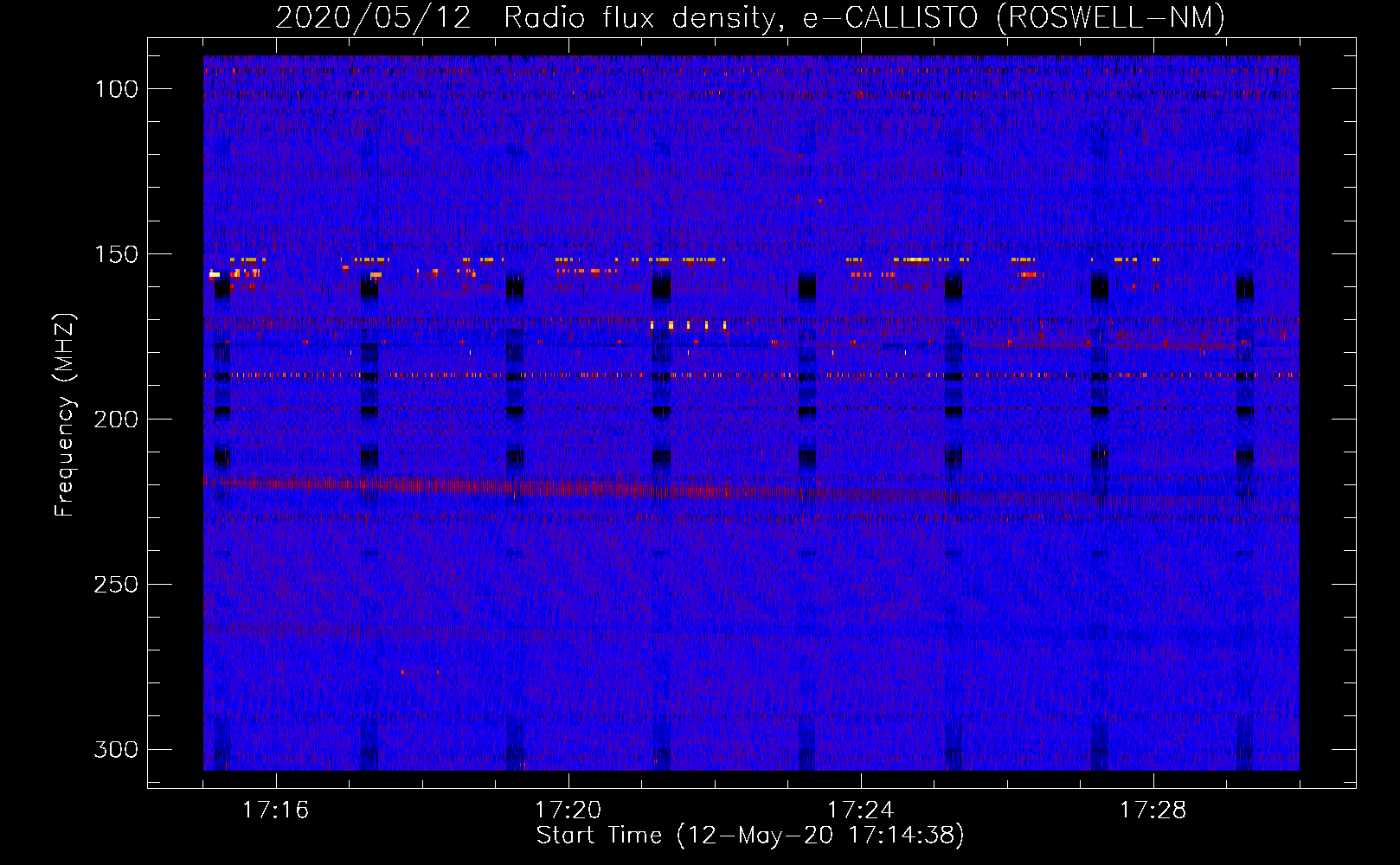Click the 'Frequency (MHZ)' axis label

65,414
